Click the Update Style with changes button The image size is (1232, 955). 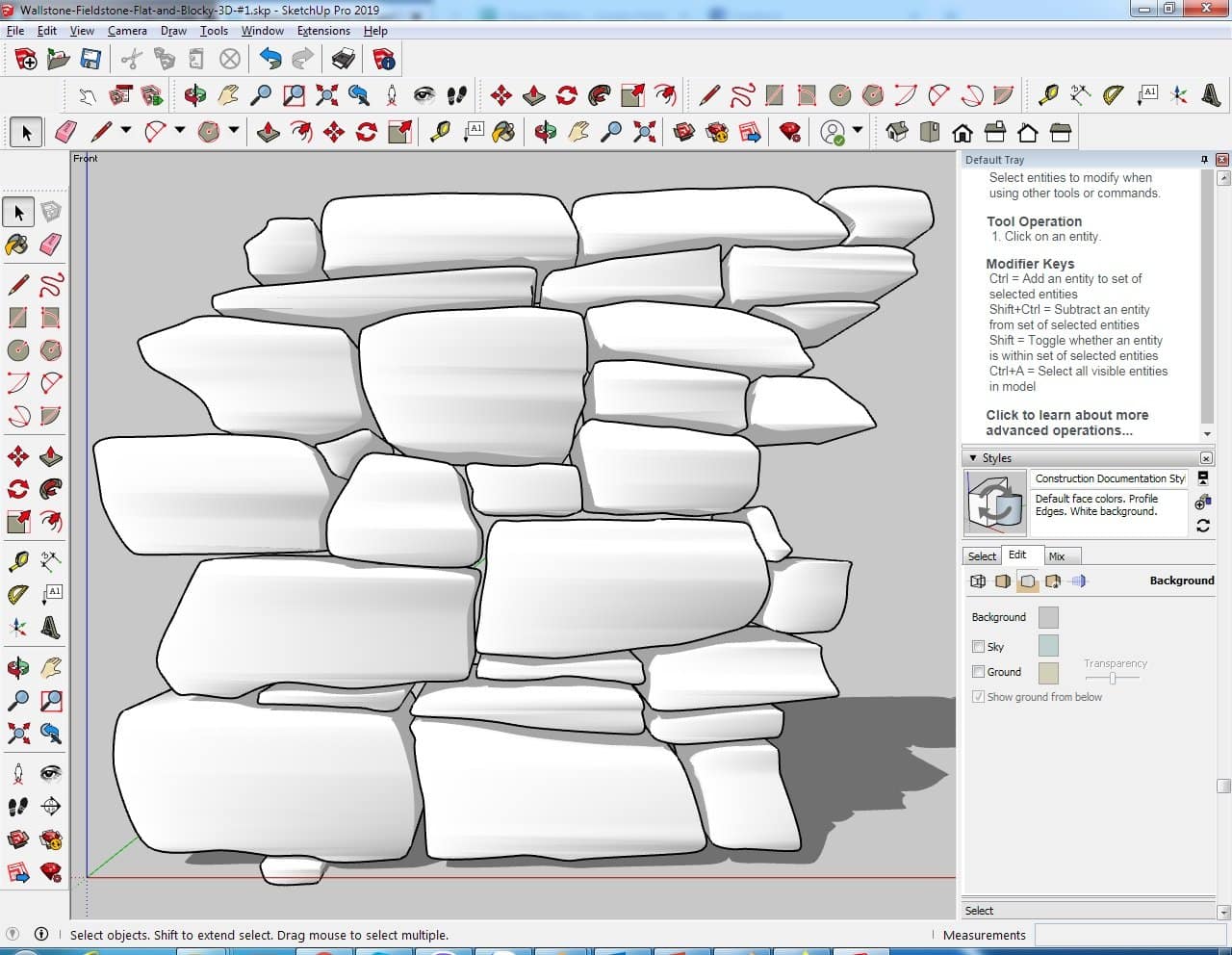1202,526
